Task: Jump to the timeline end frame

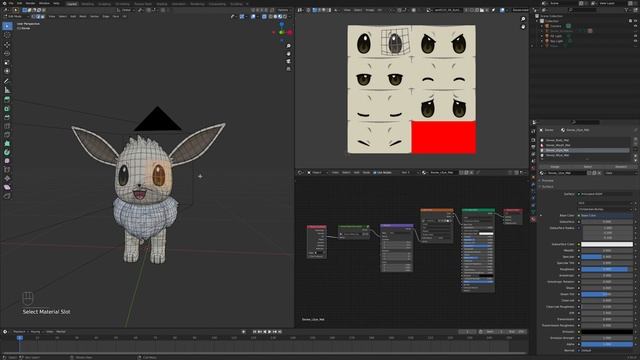Action: coord(280,332)
